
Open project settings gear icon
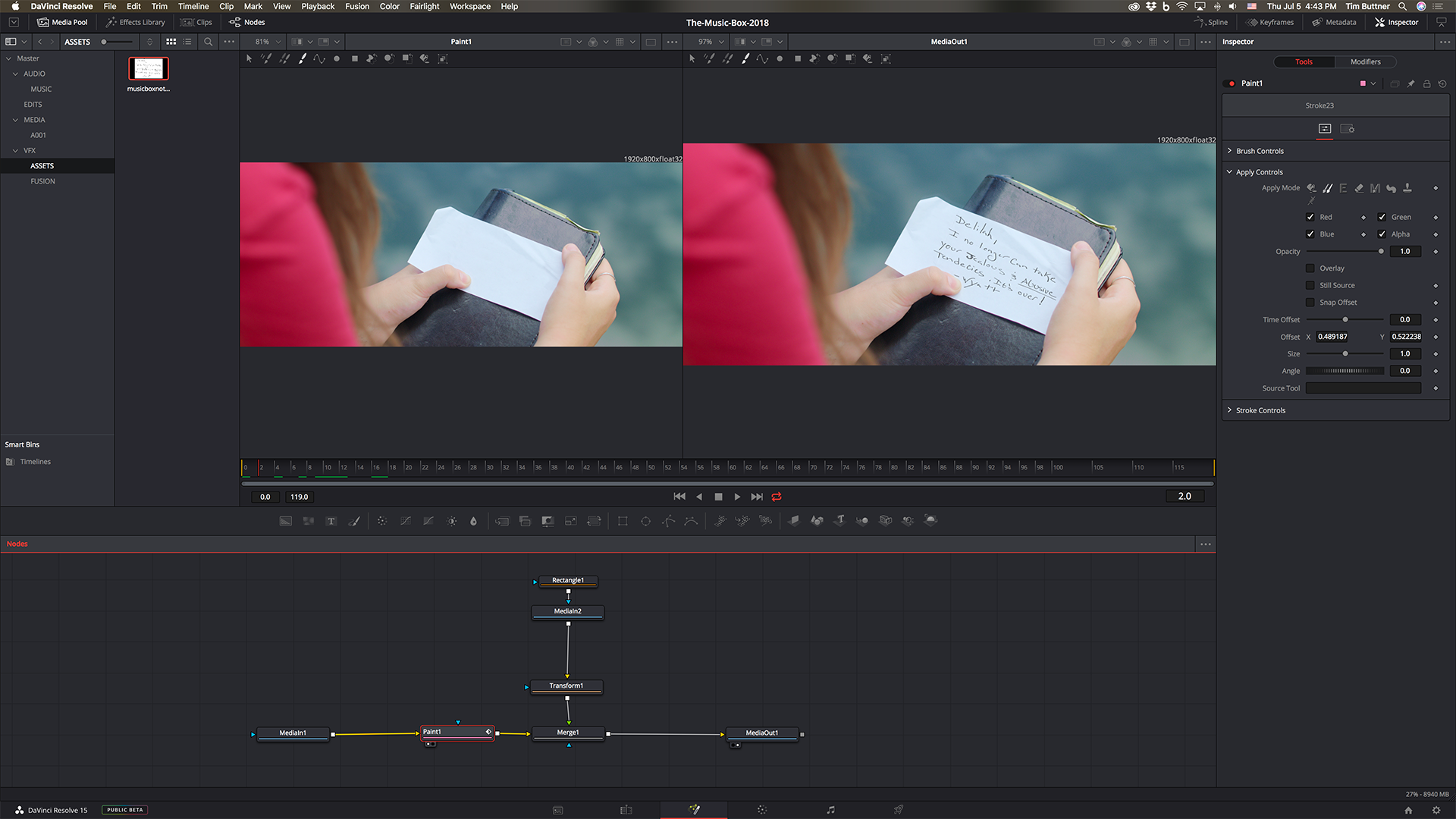pyautogui.click(x=1436, y=810)
